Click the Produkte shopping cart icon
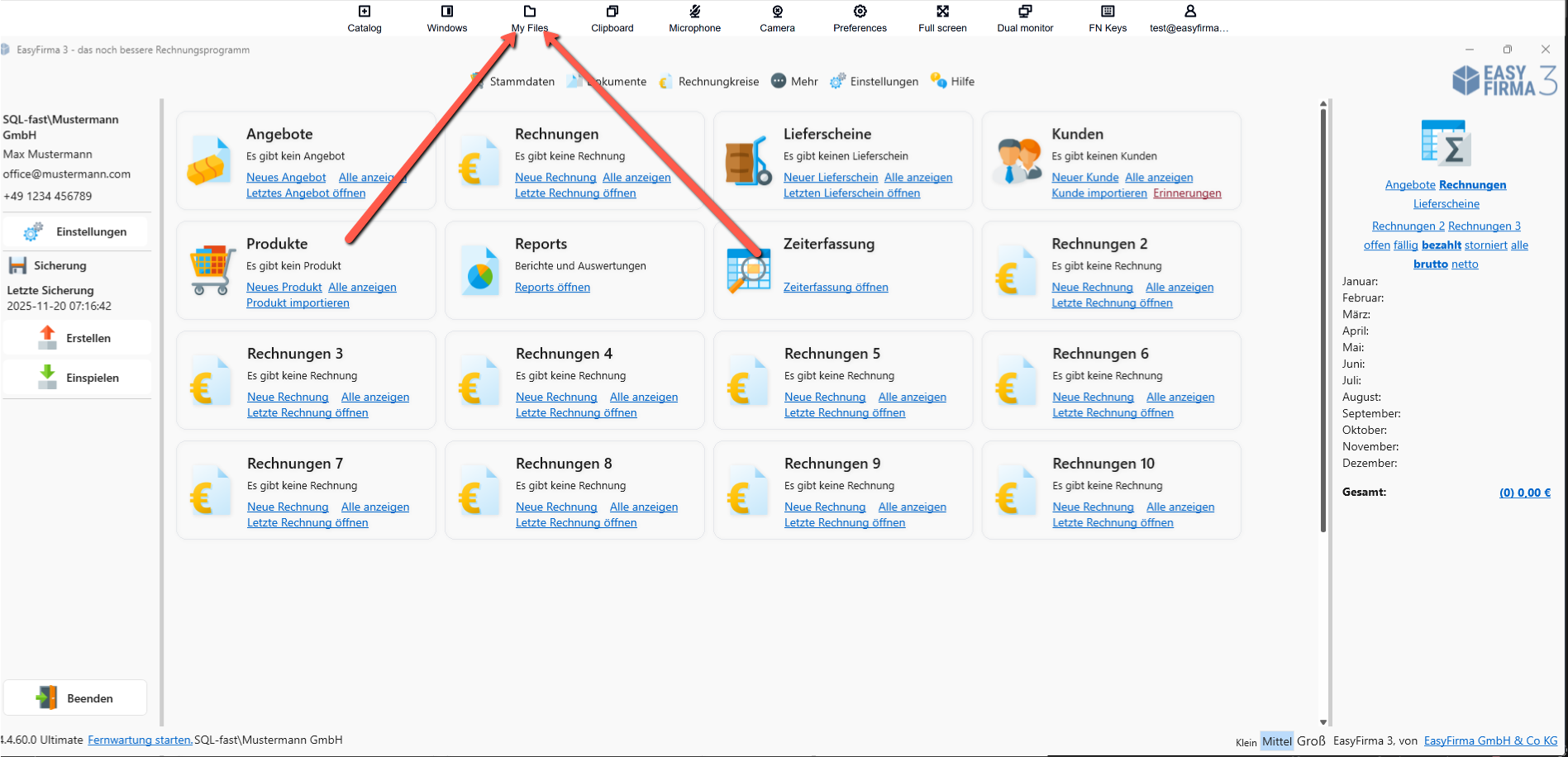Viewport: 1568px width, 757px height. tap(211, 269)
